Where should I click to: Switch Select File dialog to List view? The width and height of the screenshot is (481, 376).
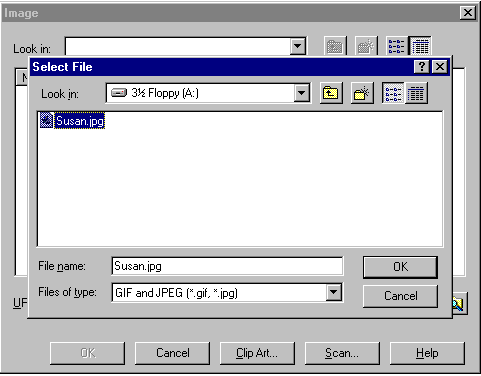393,93
